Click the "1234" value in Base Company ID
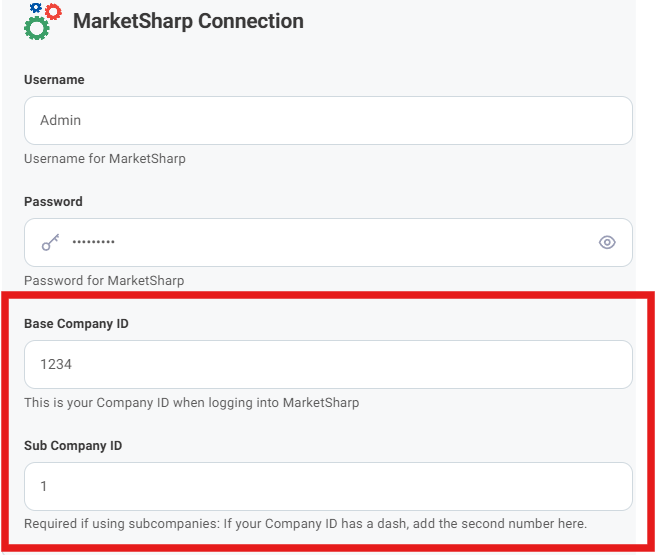Screen dimensions: 655x555 56,365
